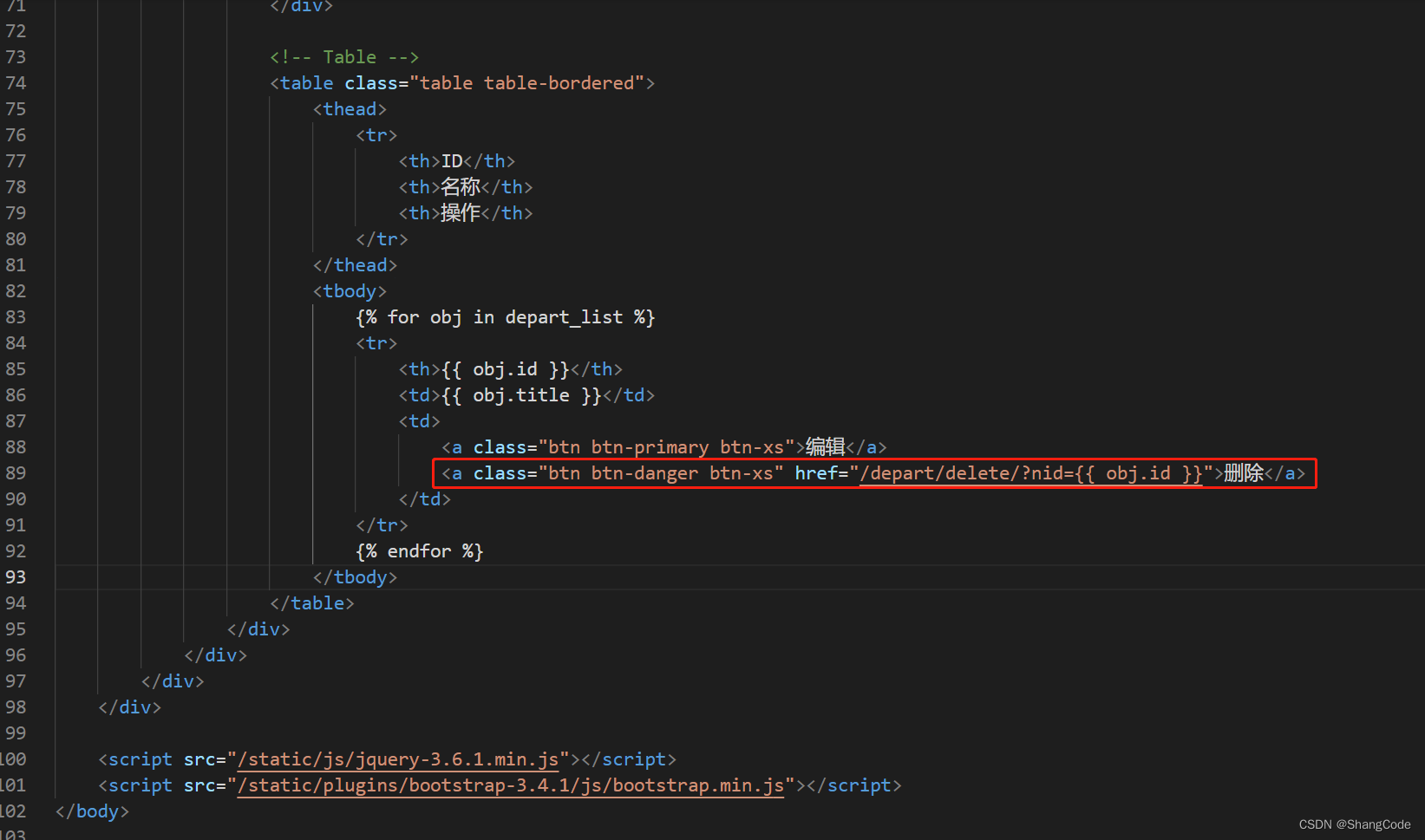Click the '<!-- Table -->' comment
Image resolution: width=1425 pixels, height=840 pixels.
344,57
